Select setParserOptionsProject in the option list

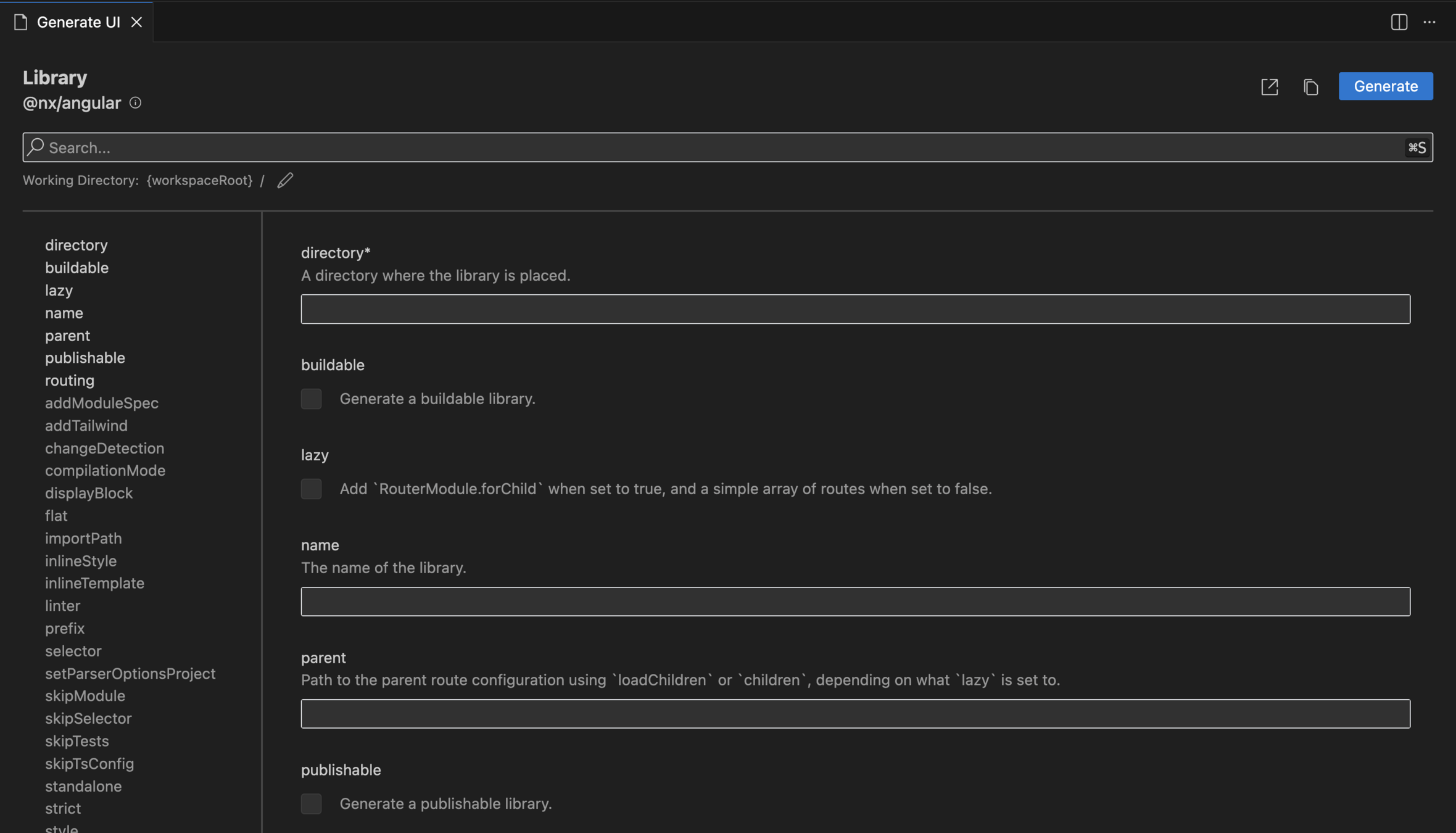tap(130, 673)
